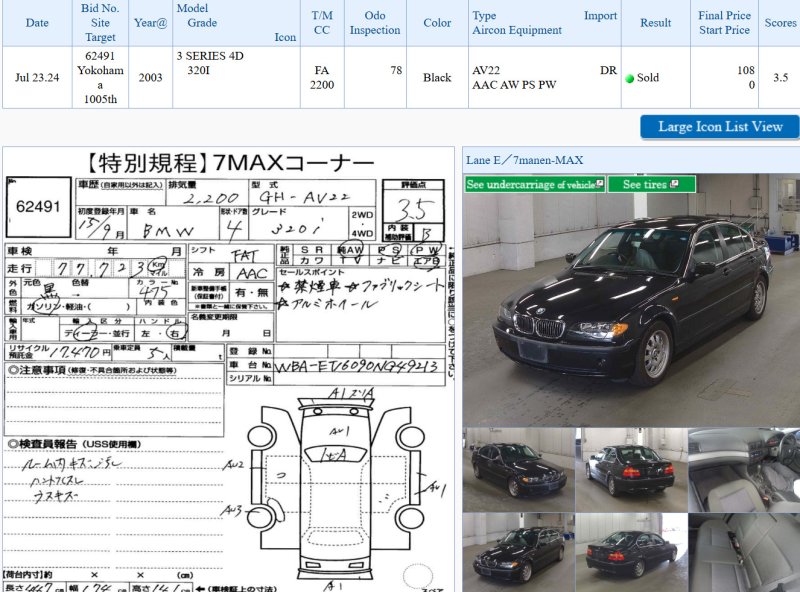800x592 pixels.
Task: Click the 2003 year cell
Action: click(x=151, y=78)
